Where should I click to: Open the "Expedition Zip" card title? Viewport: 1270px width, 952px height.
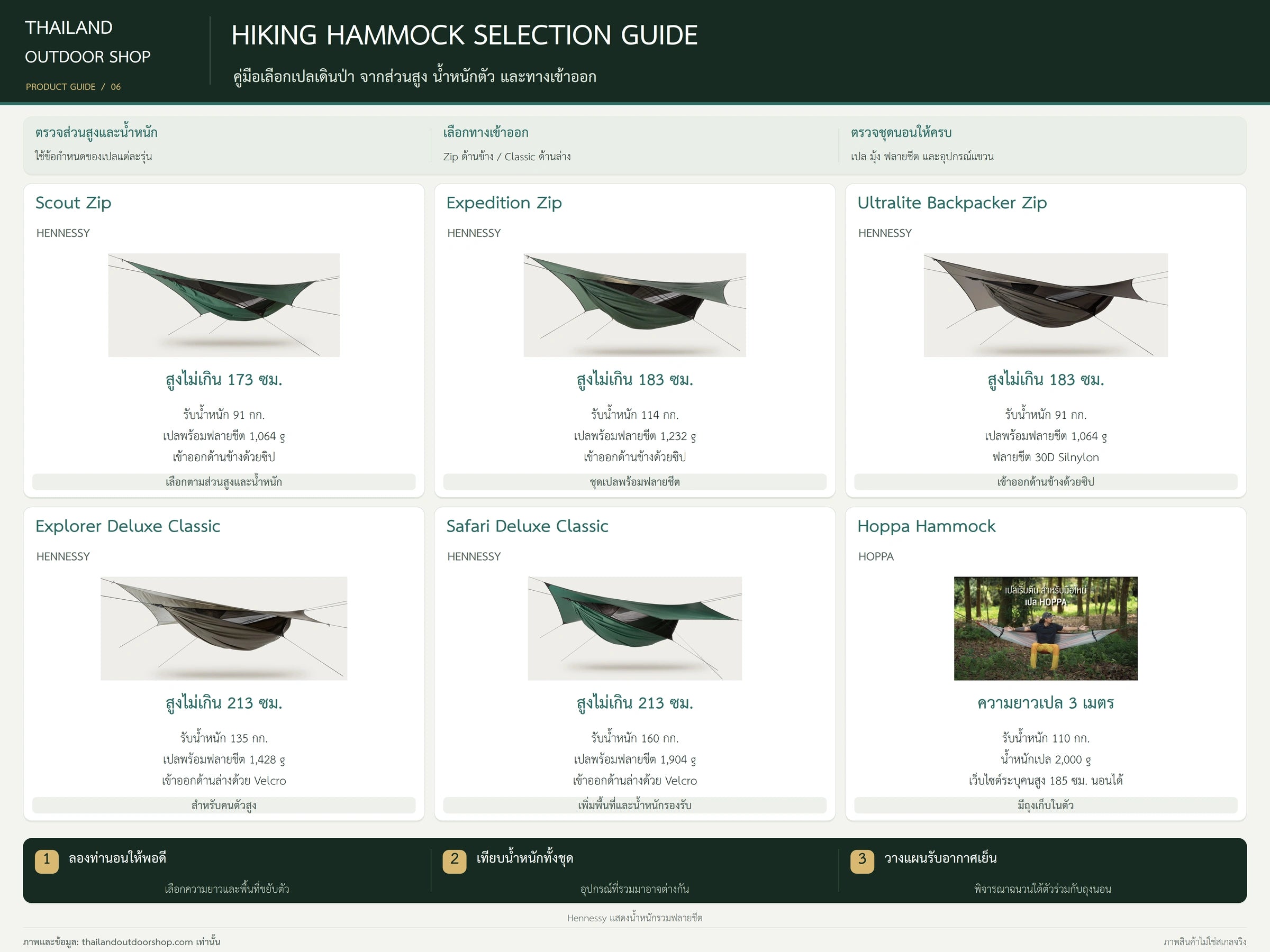pyautogui.click(x=504, y=203)
